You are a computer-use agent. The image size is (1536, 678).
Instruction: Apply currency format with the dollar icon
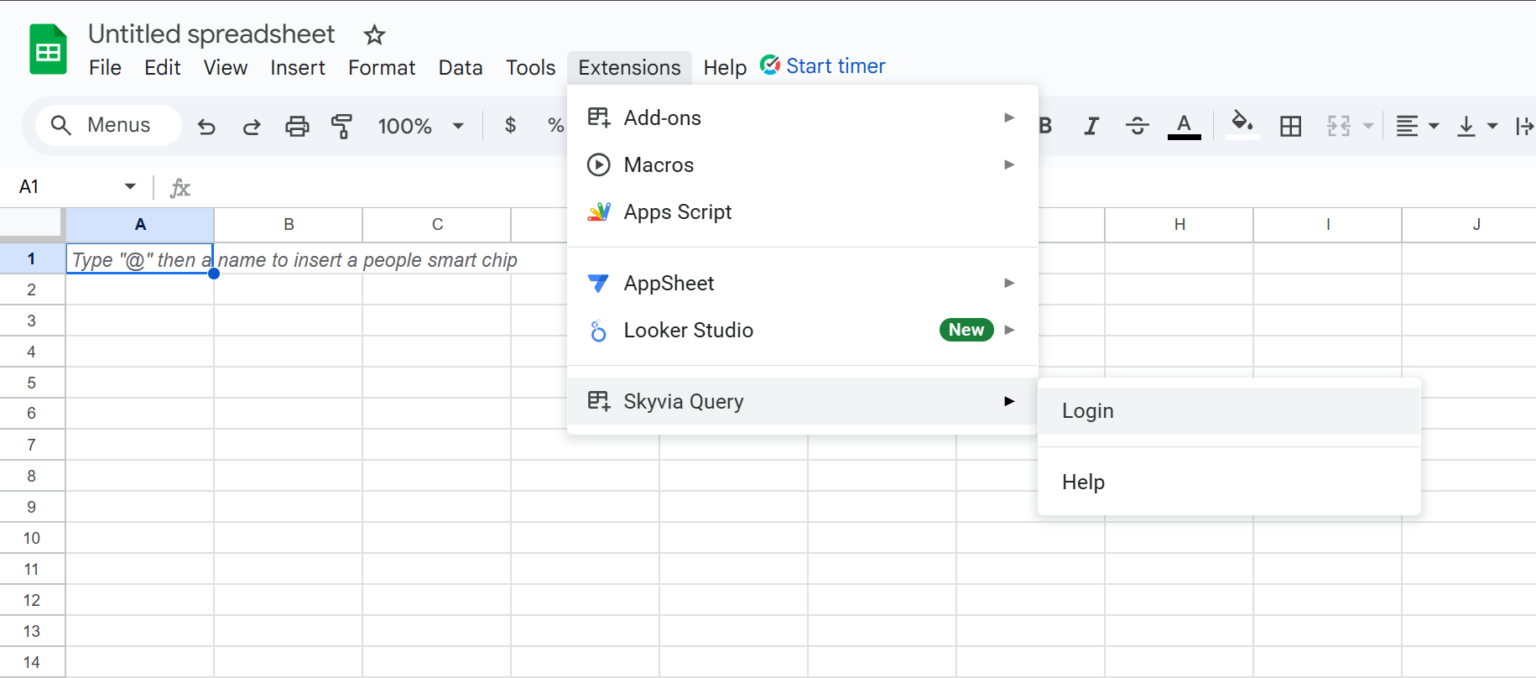[510, 126]
